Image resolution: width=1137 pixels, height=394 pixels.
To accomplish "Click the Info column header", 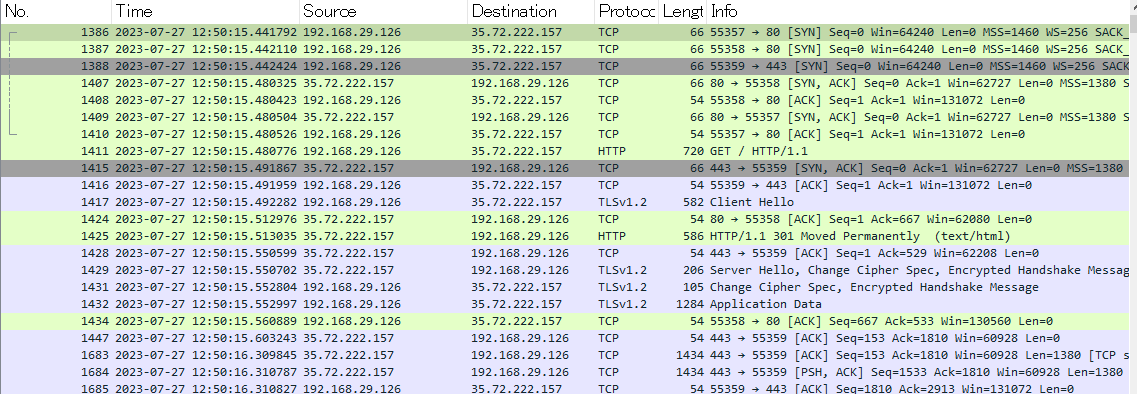I will point(918,11).
